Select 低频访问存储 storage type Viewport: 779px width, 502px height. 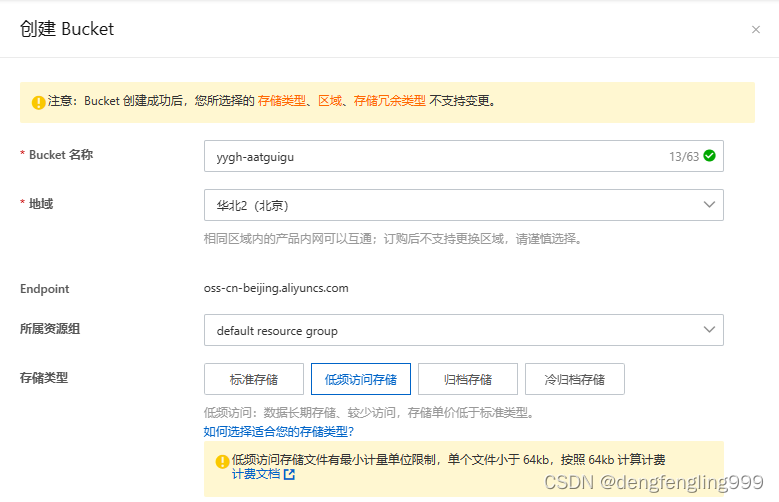click(361, 379)
